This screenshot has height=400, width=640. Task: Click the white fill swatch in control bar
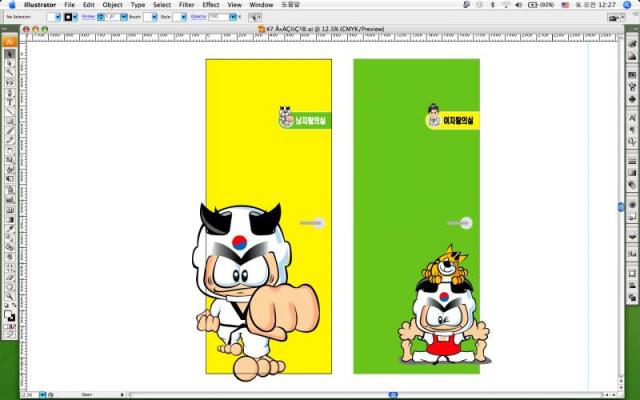[51, 17]
